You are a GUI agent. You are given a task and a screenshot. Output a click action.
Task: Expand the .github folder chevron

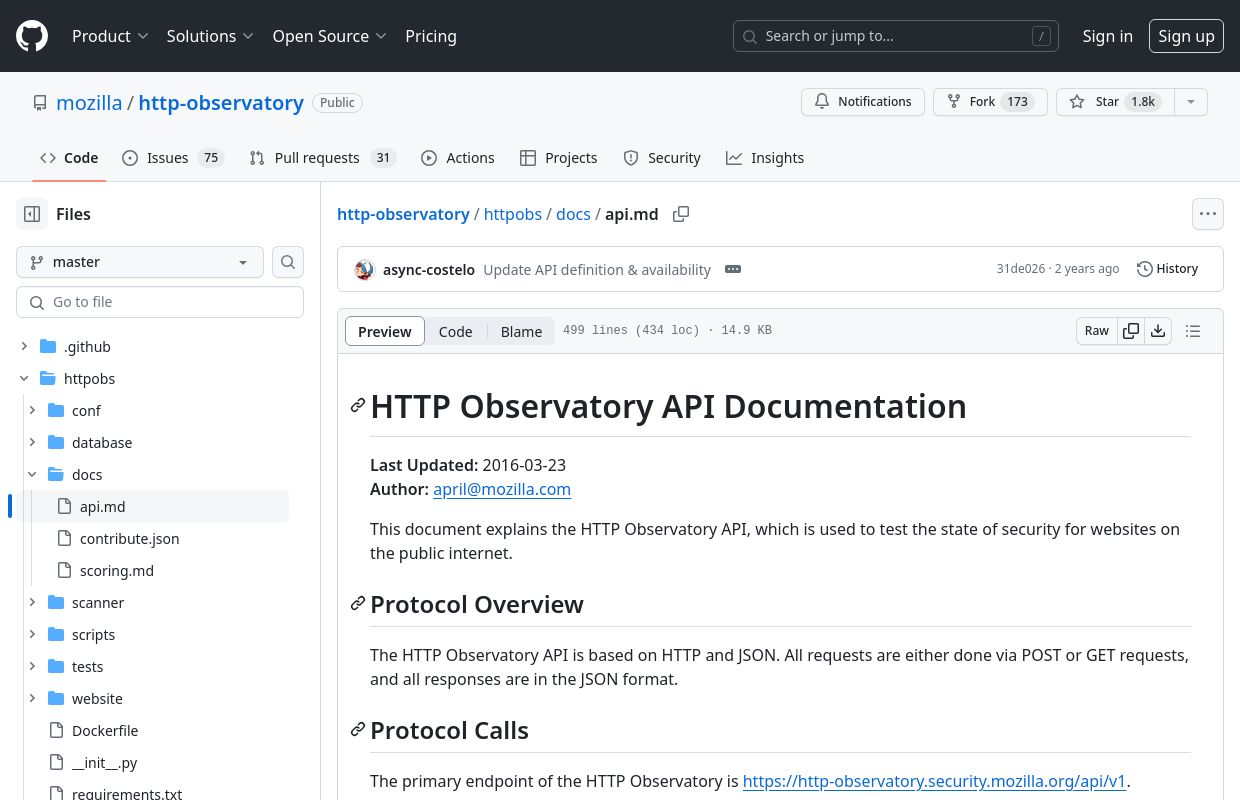click(x=24, y=347)
